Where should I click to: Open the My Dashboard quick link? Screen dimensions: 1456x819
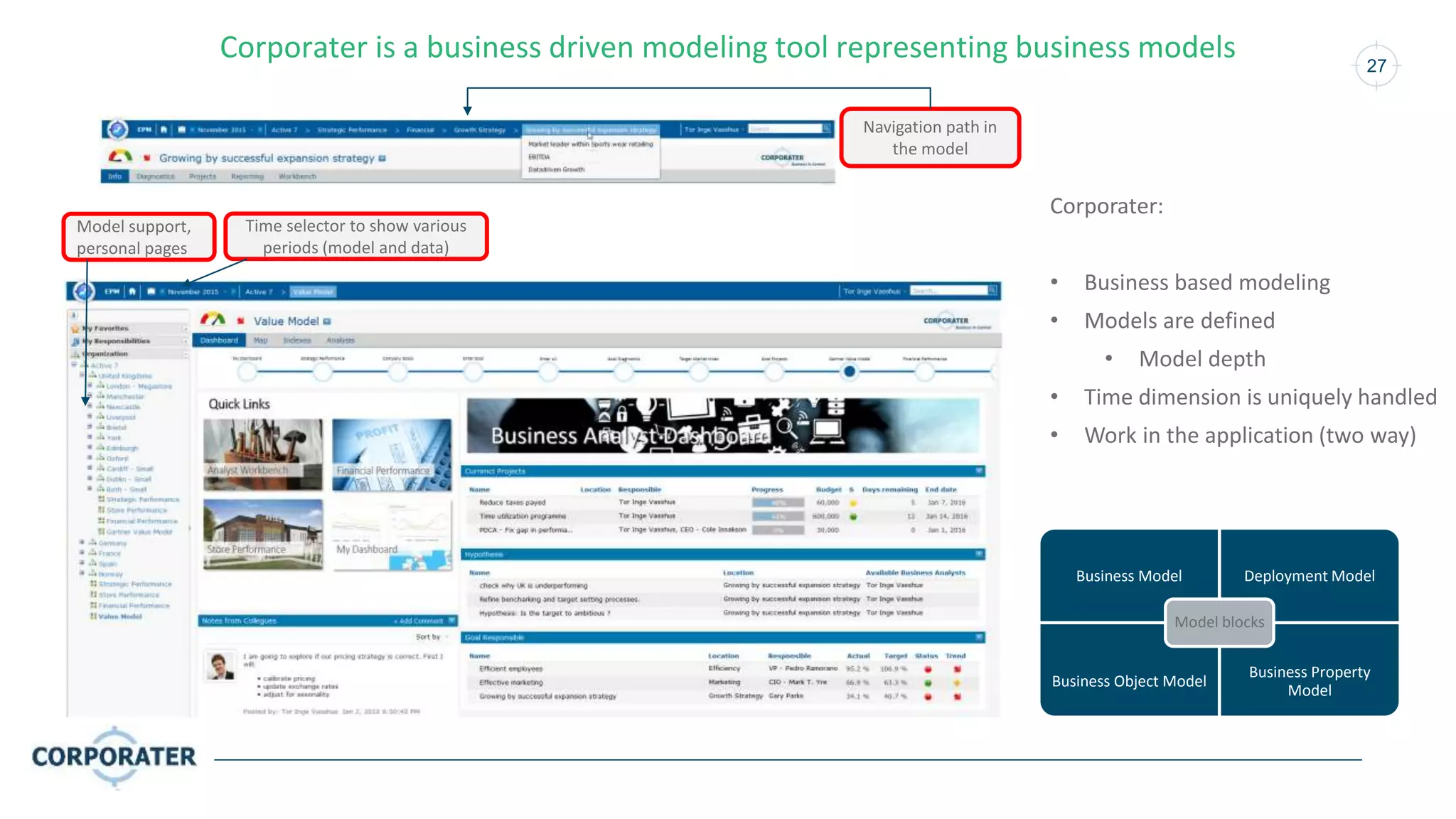(392, 533)
